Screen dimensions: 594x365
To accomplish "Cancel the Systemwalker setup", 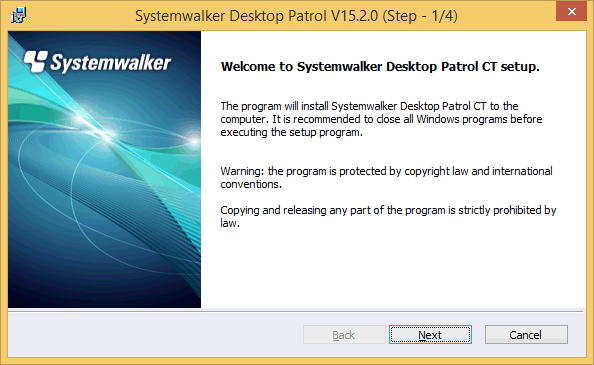I will pos(526,335).
